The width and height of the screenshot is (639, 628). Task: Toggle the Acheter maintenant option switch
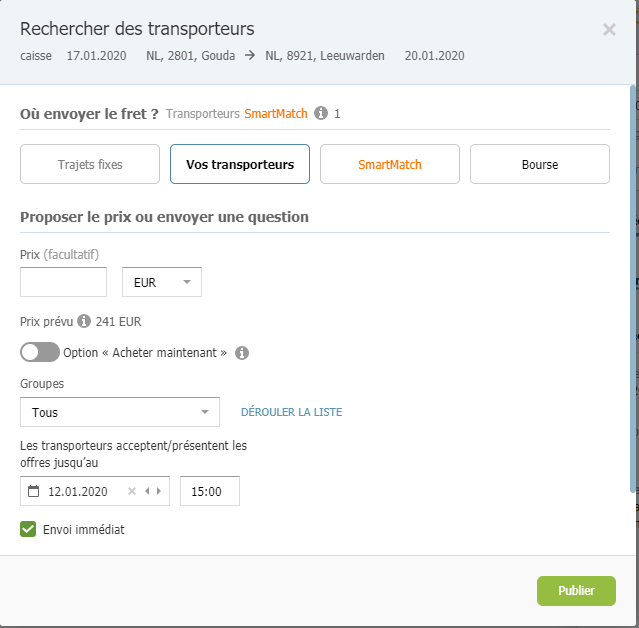point(40,352)
